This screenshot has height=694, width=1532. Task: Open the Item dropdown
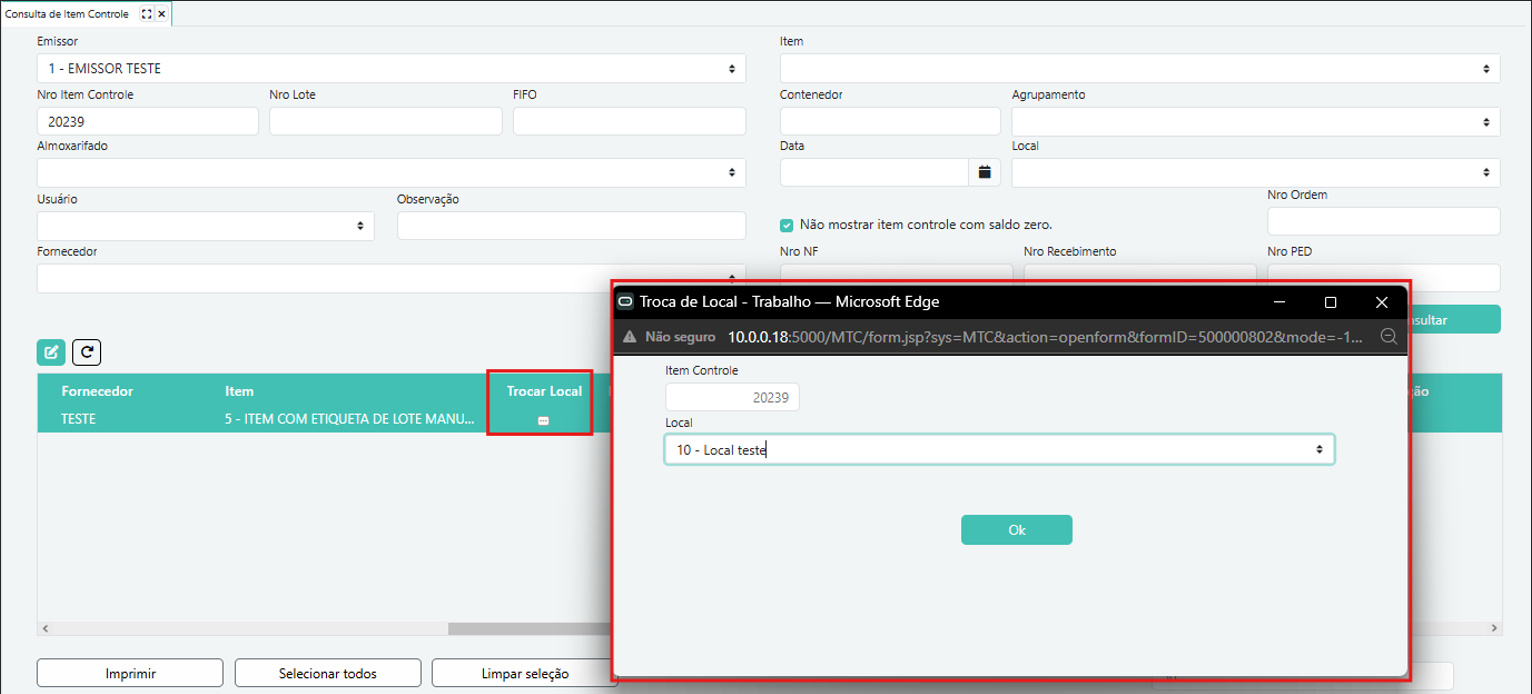(x=1140, y=69)
